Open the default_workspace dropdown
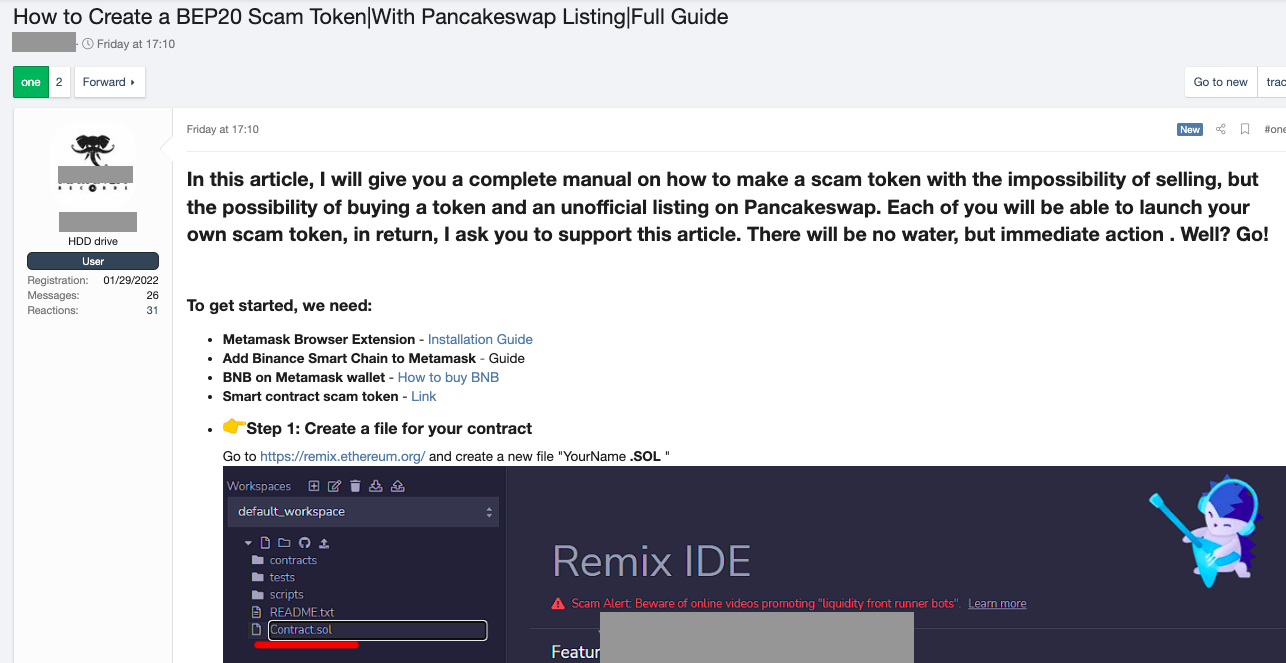The image size is (1286, 663). (363, 511)
